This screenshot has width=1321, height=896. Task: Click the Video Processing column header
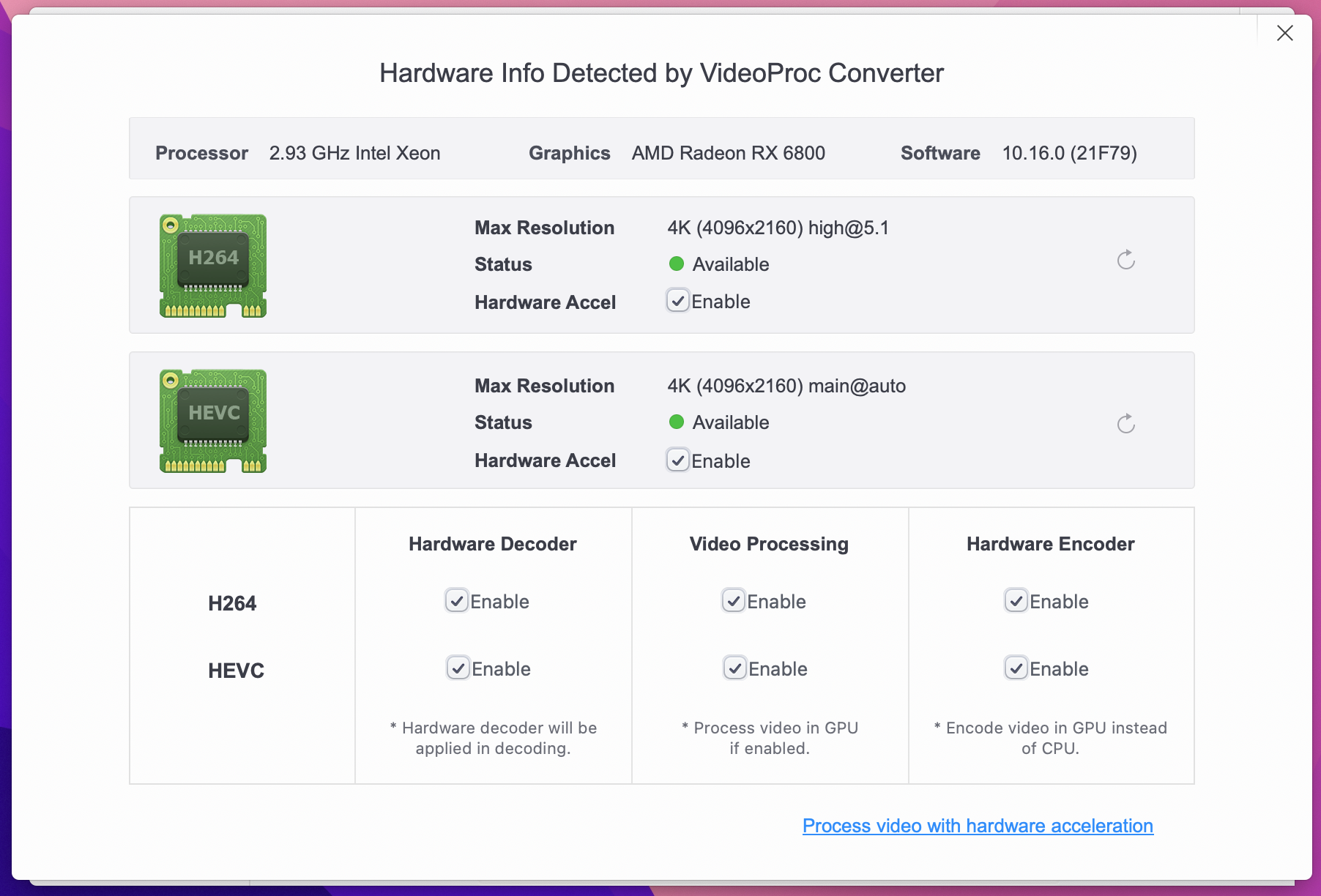tap(769, 544)
